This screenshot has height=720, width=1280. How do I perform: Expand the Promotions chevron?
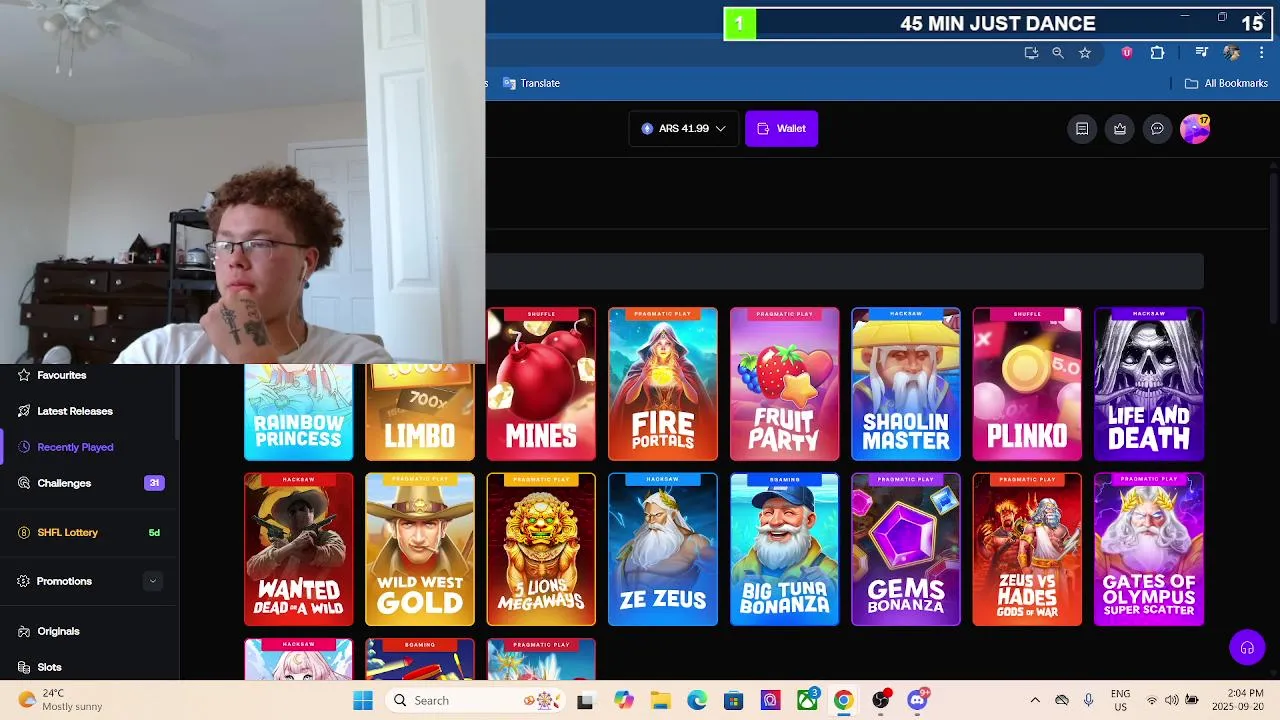[153, 581]
